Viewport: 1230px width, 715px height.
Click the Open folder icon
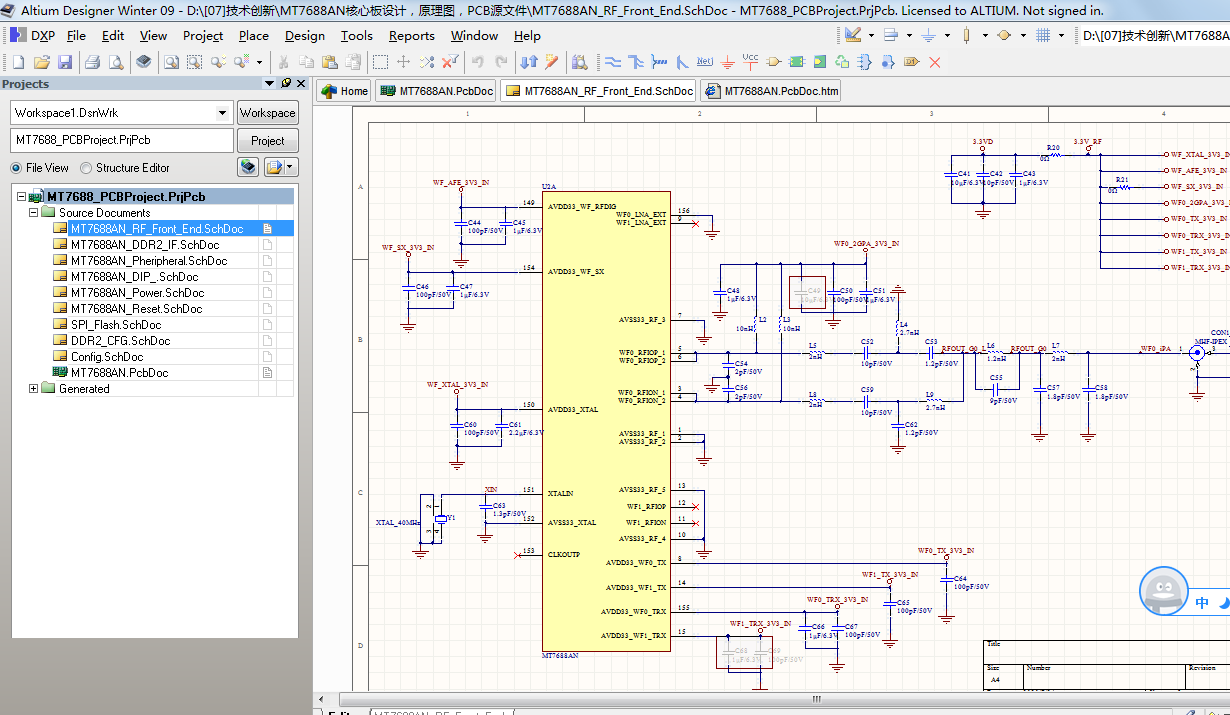click(42, 62)
